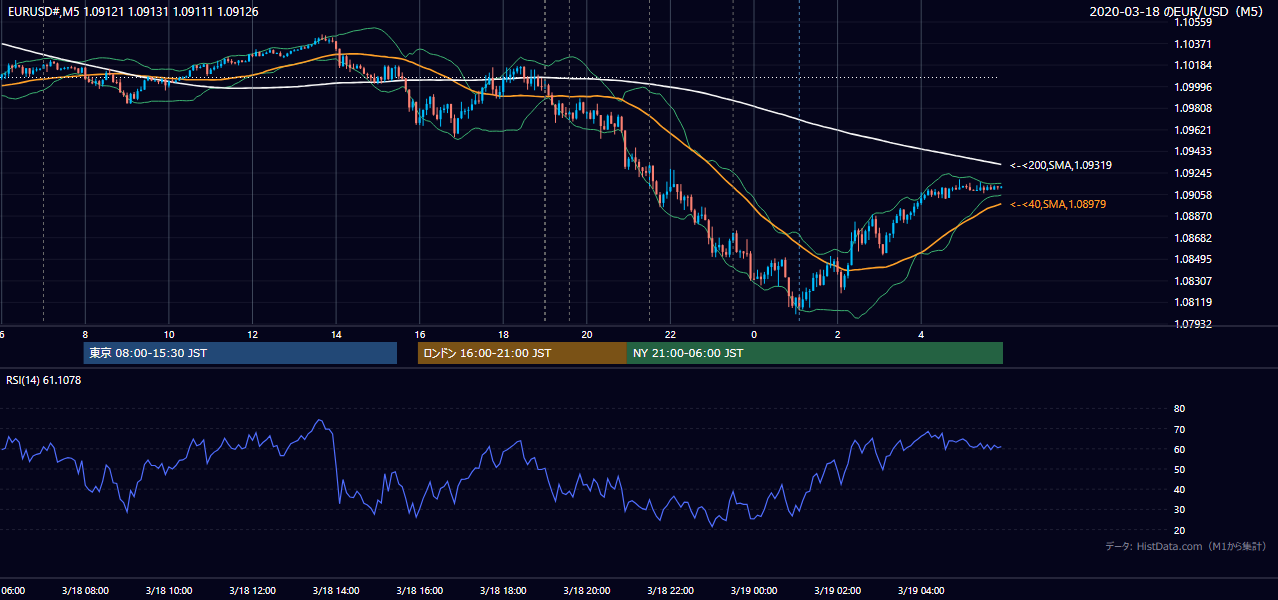Click price axis value 1.10371

pos(1193,44)
